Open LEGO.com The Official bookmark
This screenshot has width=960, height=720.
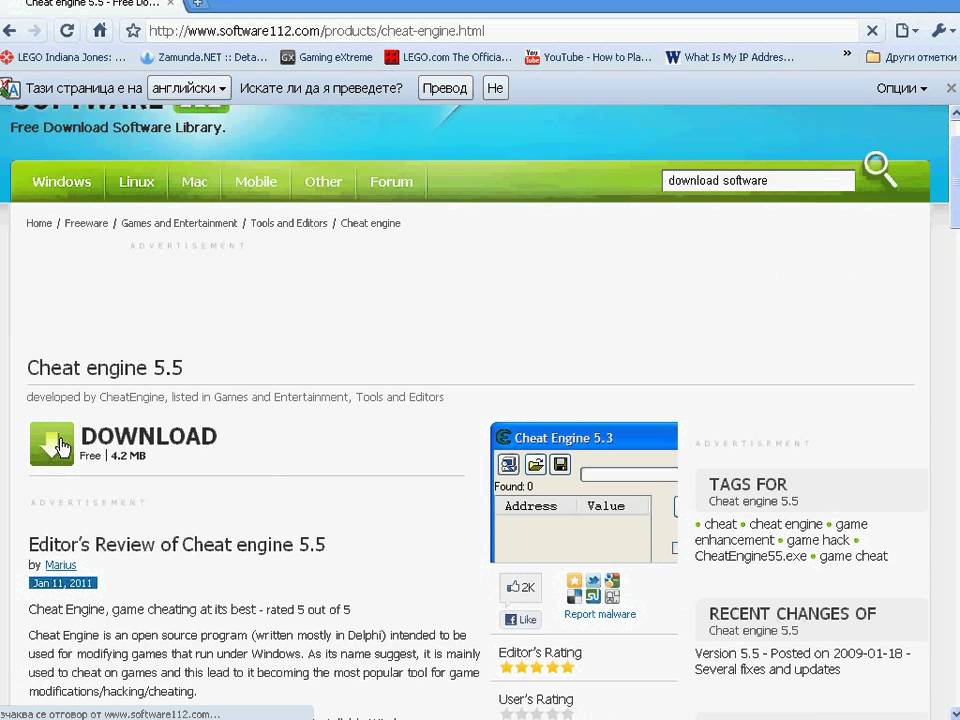point(448,58)
